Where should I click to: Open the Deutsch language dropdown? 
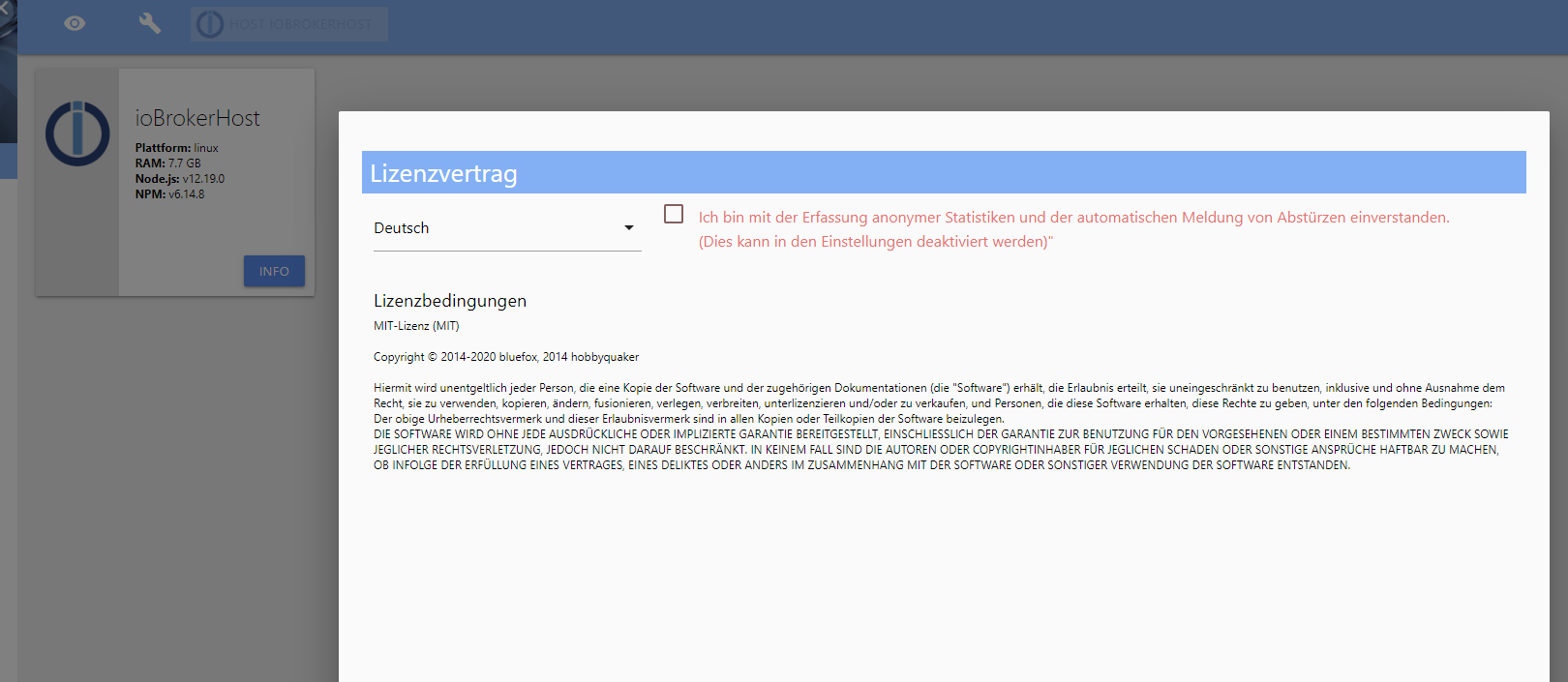point(507,228)
